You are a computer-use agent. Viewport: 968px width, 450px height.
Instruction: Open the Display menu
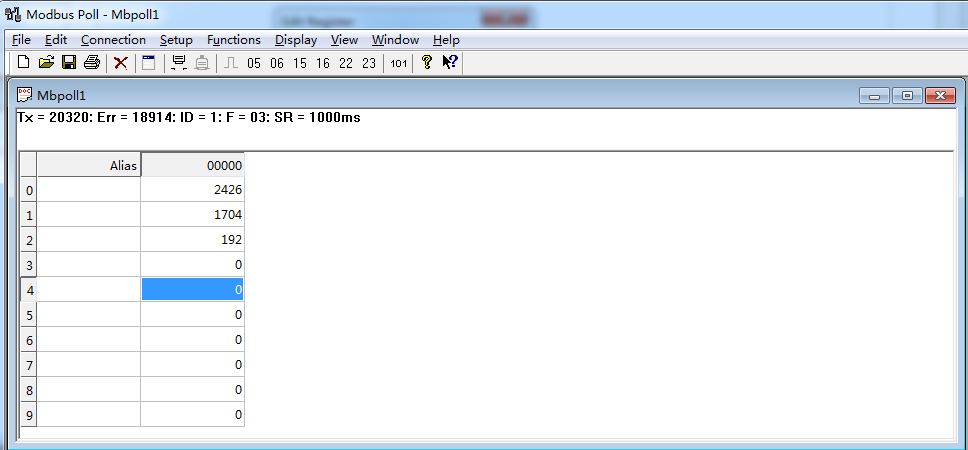pyautogui.click(x=296, y=40)
